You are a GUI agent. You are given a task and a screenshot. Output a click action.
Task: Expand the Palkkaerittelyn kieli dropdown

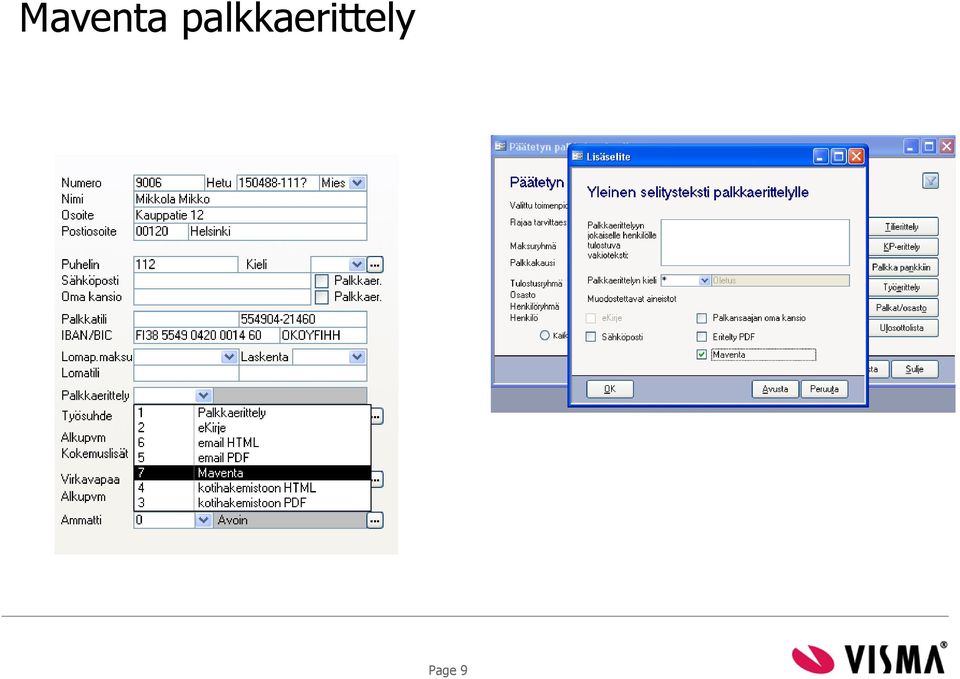click(704, 280)
